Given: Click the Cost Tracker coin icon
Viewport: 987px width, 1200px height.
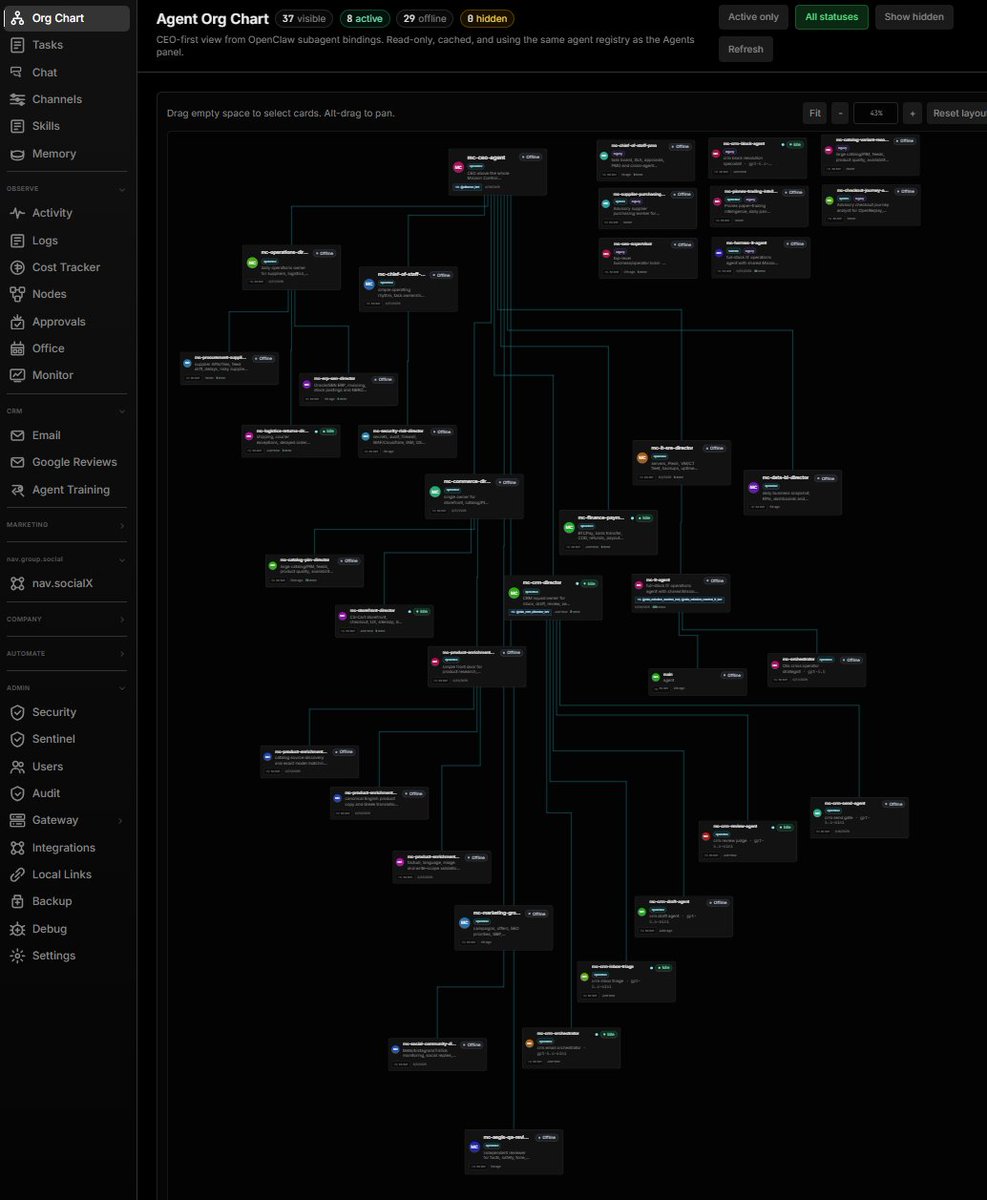Looking at the screenshot, I should (x=17, y=267).
